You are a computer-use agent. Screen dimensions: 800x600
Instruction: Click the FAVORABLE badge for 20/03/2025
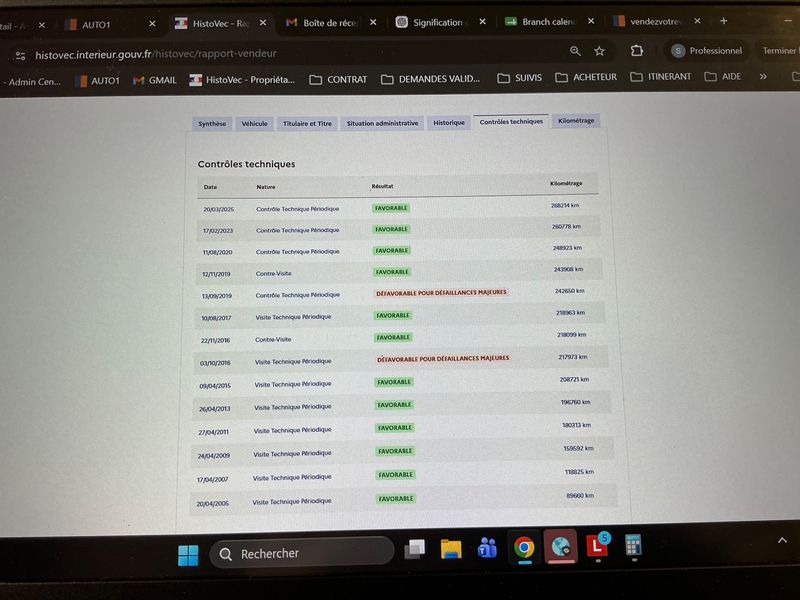click(391, 208)
